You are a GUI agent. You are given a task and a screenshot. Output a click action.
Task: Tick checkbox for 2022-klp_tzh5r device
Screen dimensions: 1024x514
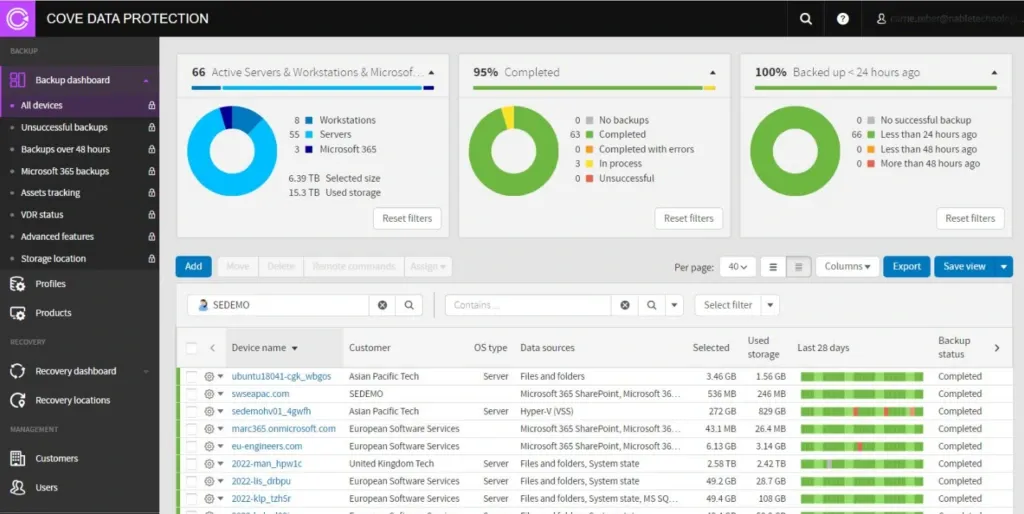(x=191, y=499)
